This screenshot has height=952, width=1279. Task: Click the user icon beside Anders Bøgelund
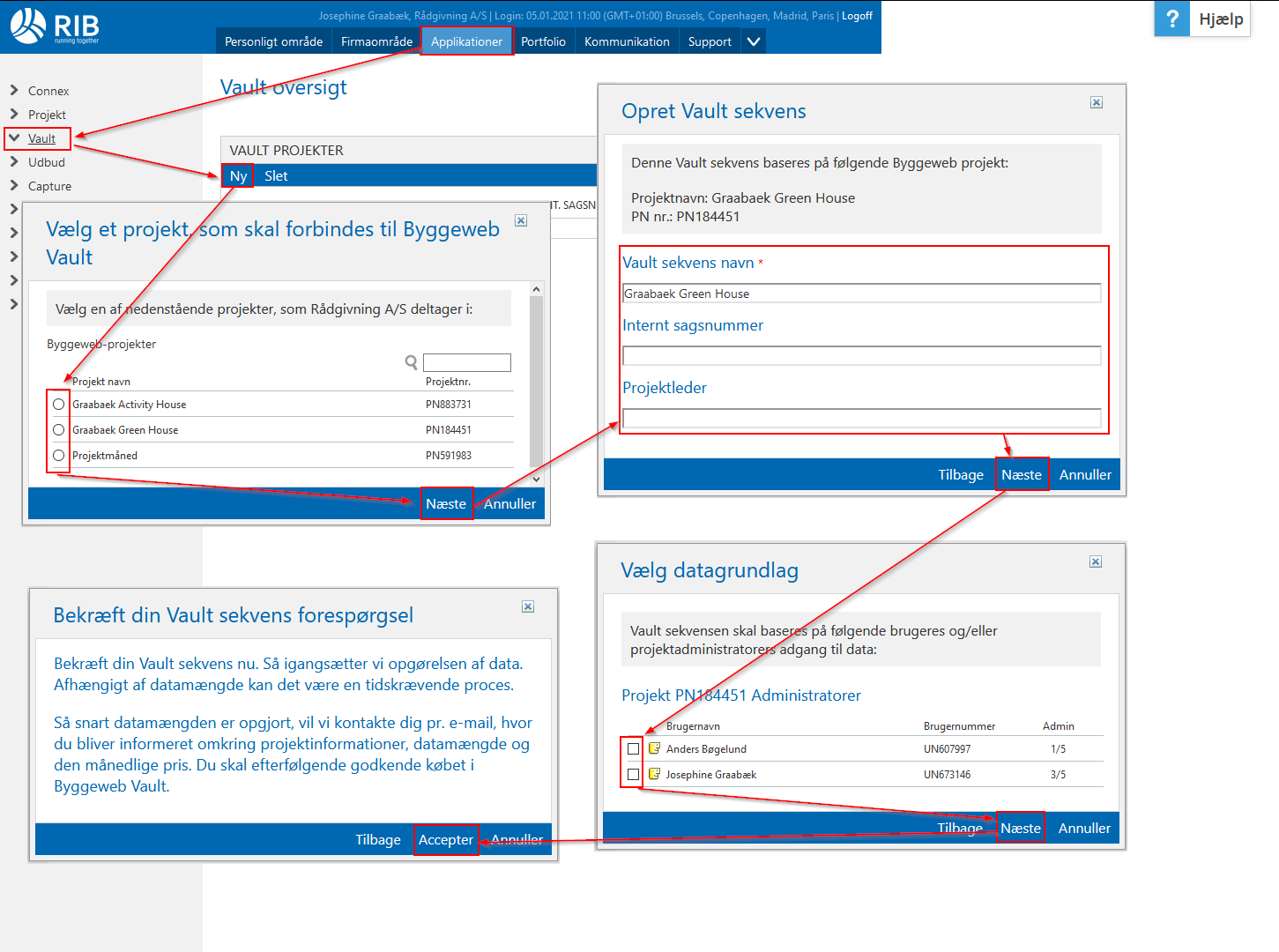654,748
